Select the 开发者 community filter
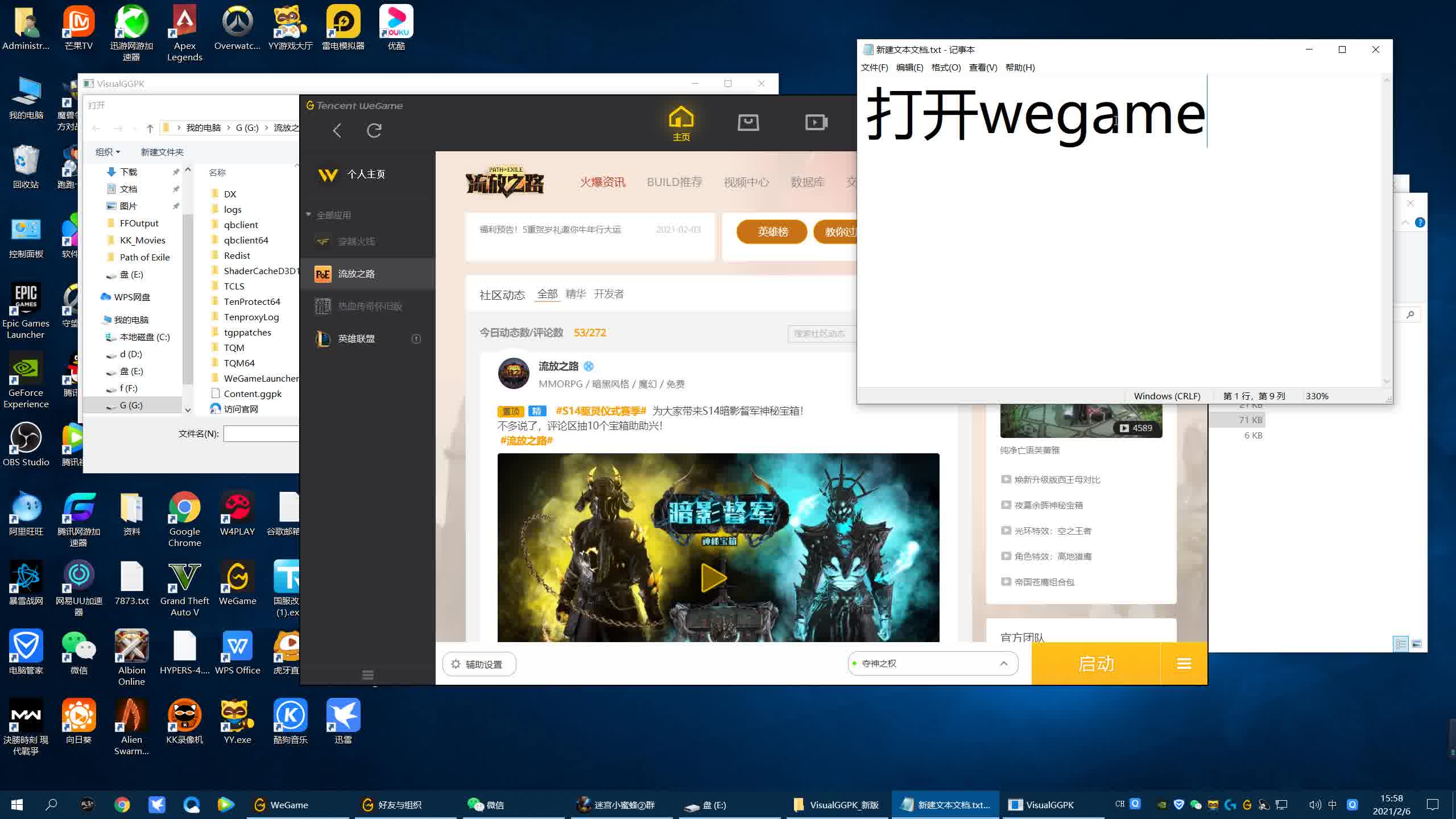 (609, 294)
